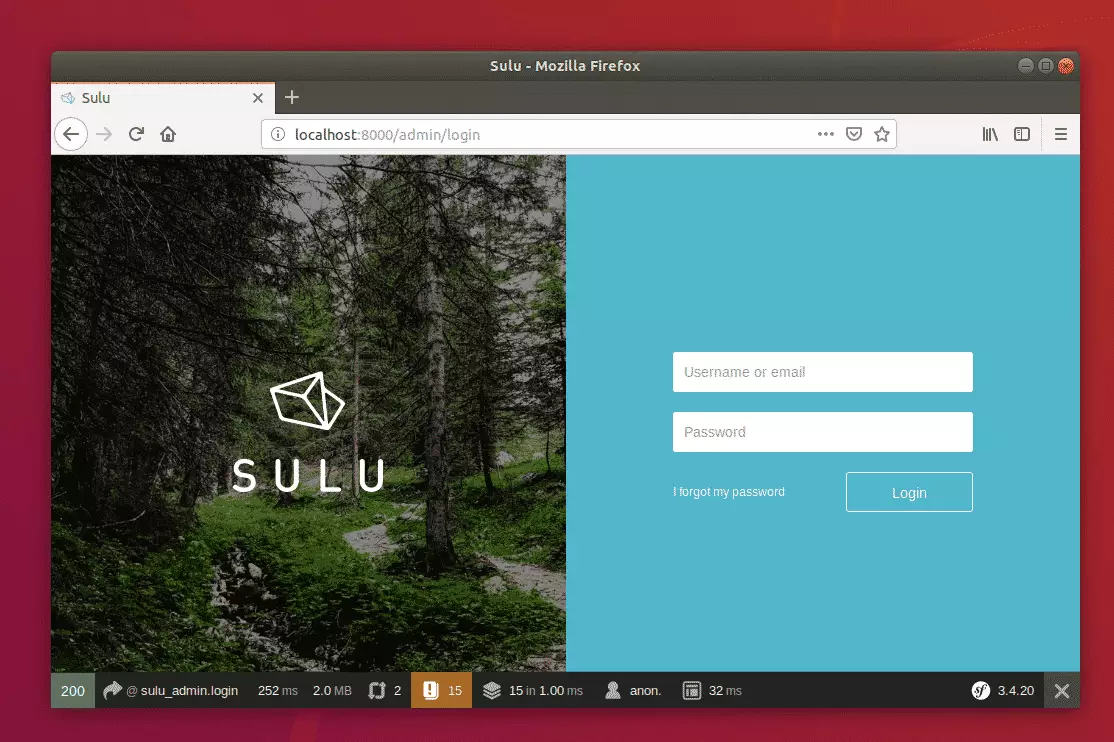Image resolution: width=1114 pixels, height=742 pixels.
Task: Click the address bar URL localhost:8000/admin/login
Action: click(387, 134)
